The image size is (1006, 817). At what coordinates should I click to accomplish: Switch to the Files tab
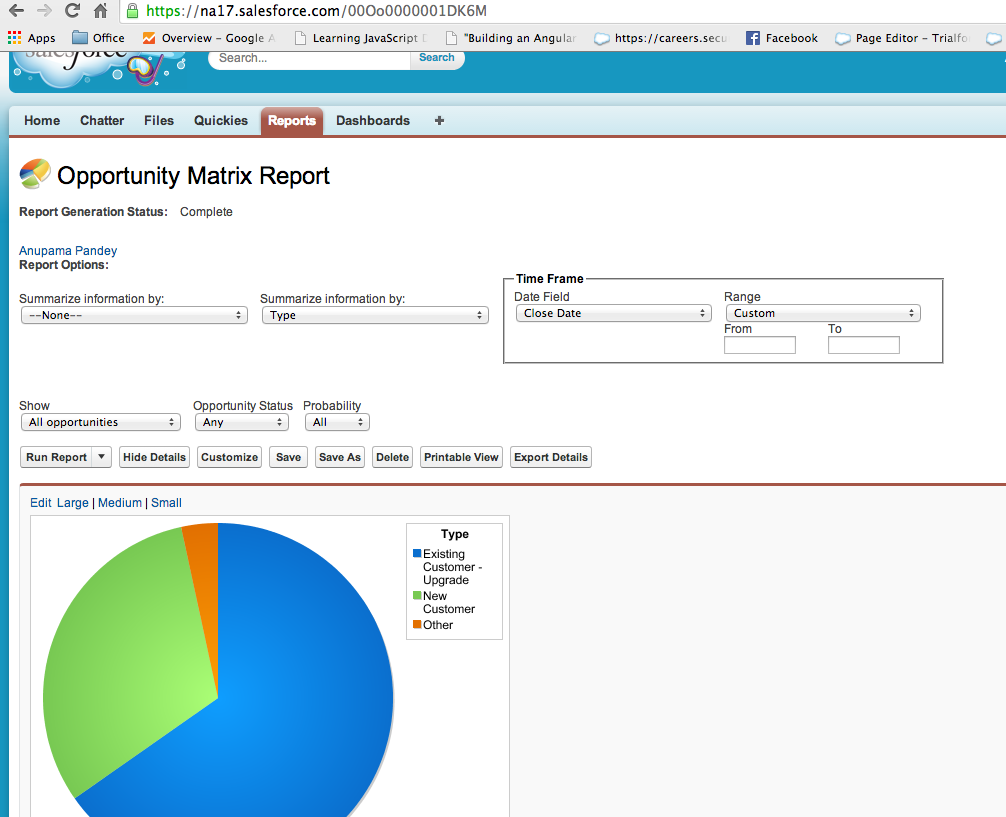pyautogui.click(x=158, y=121)
